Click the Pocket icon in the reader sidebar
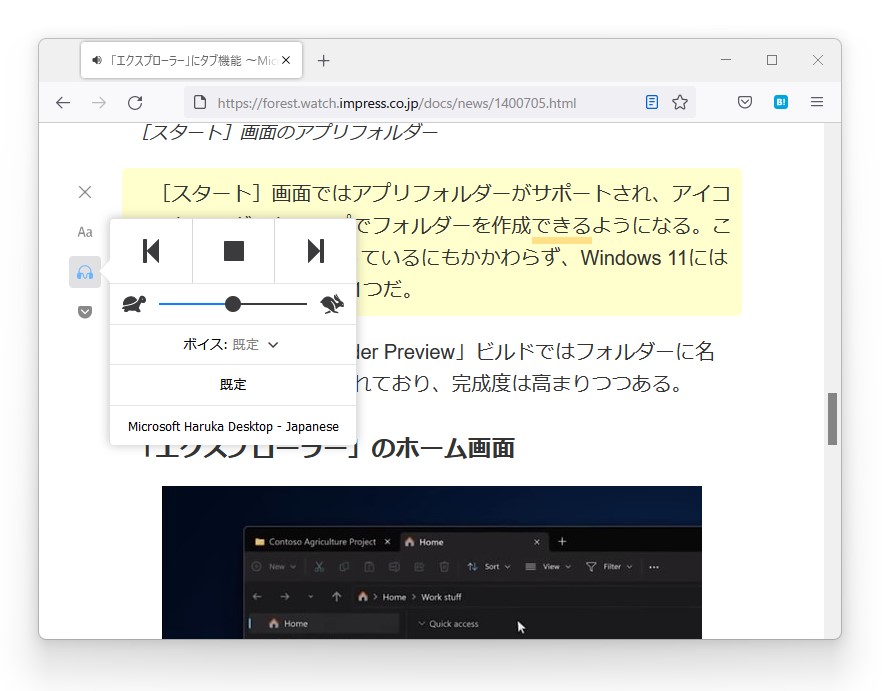Viewport: 882px width, 691px height. click(x=84, y=312)
